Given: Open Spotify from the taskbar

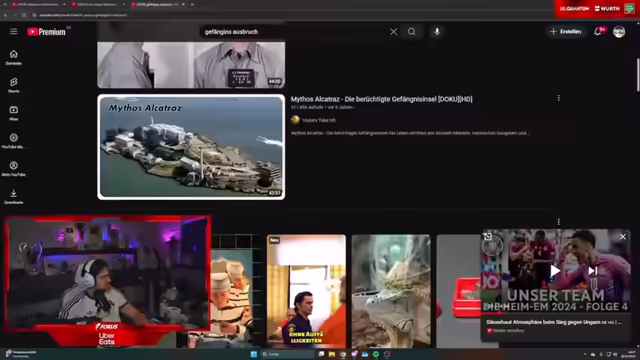Looking at the screenshot, I should pyautogui.click(x=376, y=354).
